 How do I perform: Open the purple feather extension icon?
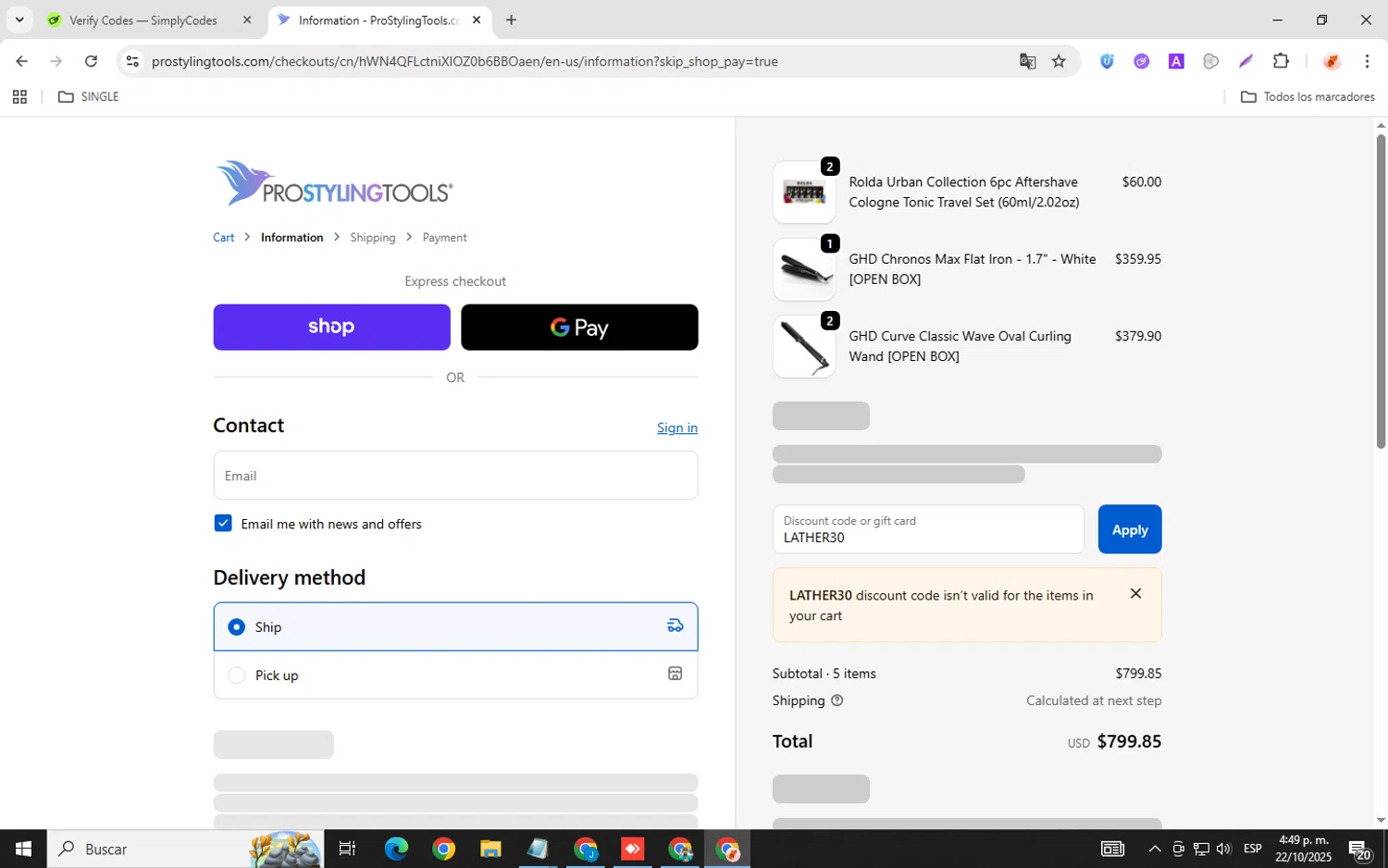coord(1245,61)
